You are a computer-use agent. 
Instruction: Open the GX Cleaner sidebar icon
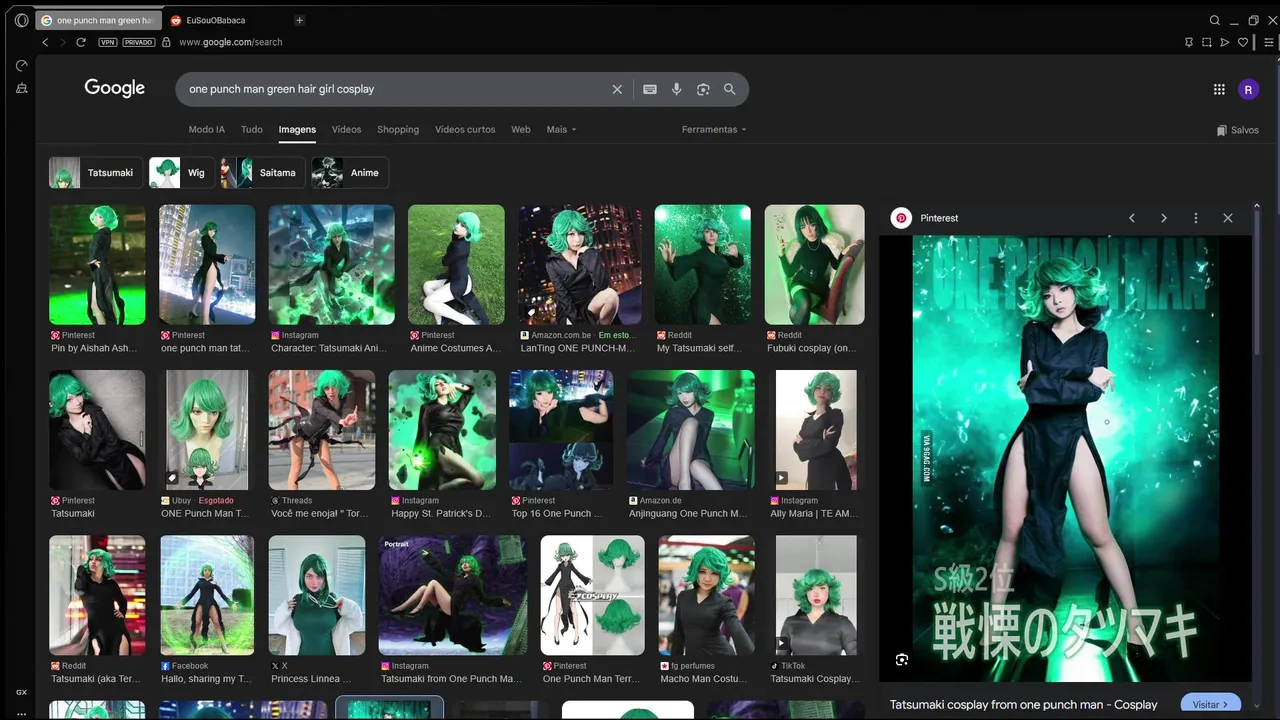(21, 89)
